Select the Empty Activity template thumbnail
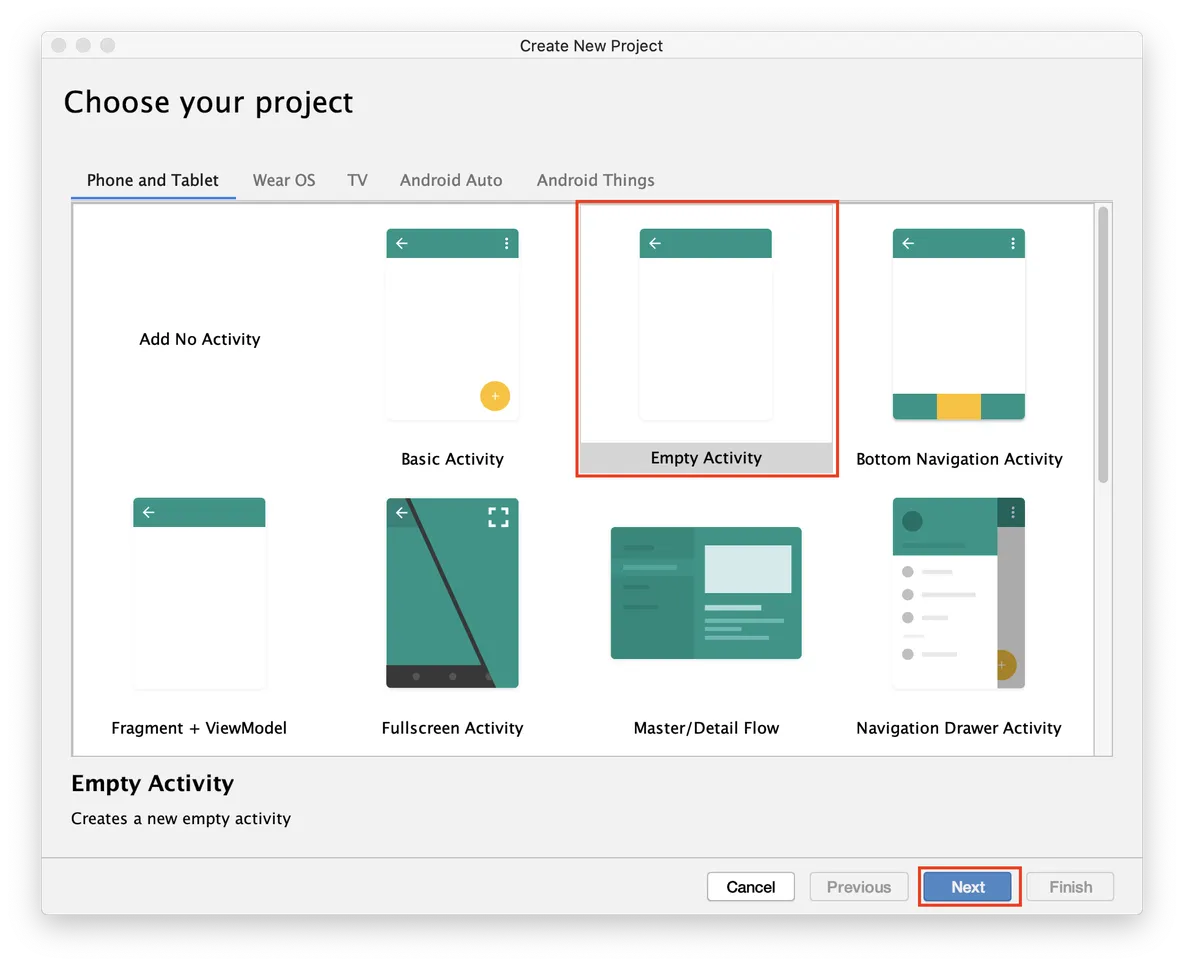 [705, 324]
